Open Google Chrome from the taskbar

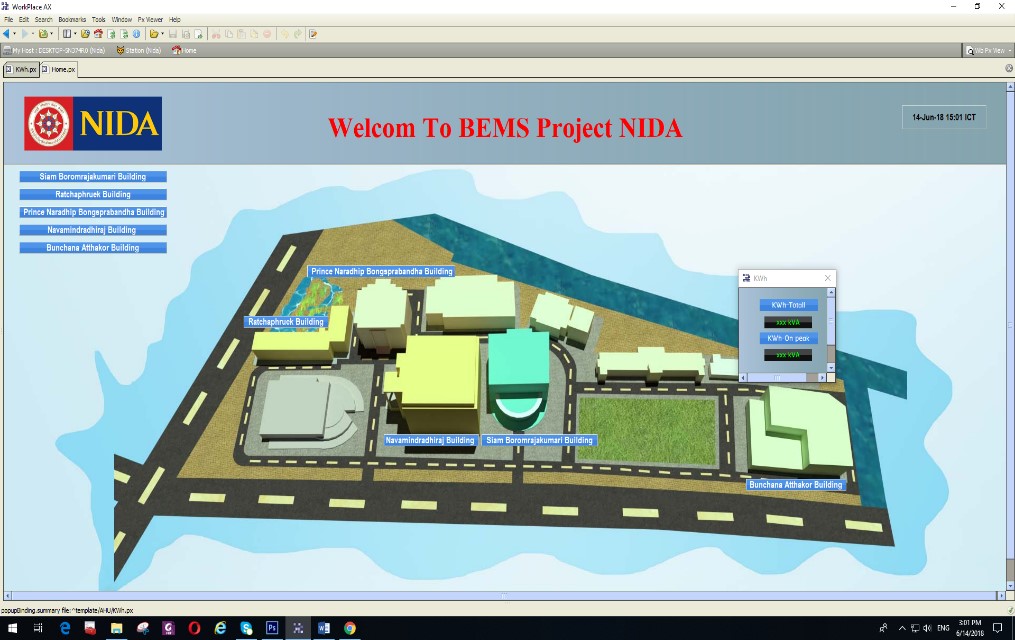(350, 628)
